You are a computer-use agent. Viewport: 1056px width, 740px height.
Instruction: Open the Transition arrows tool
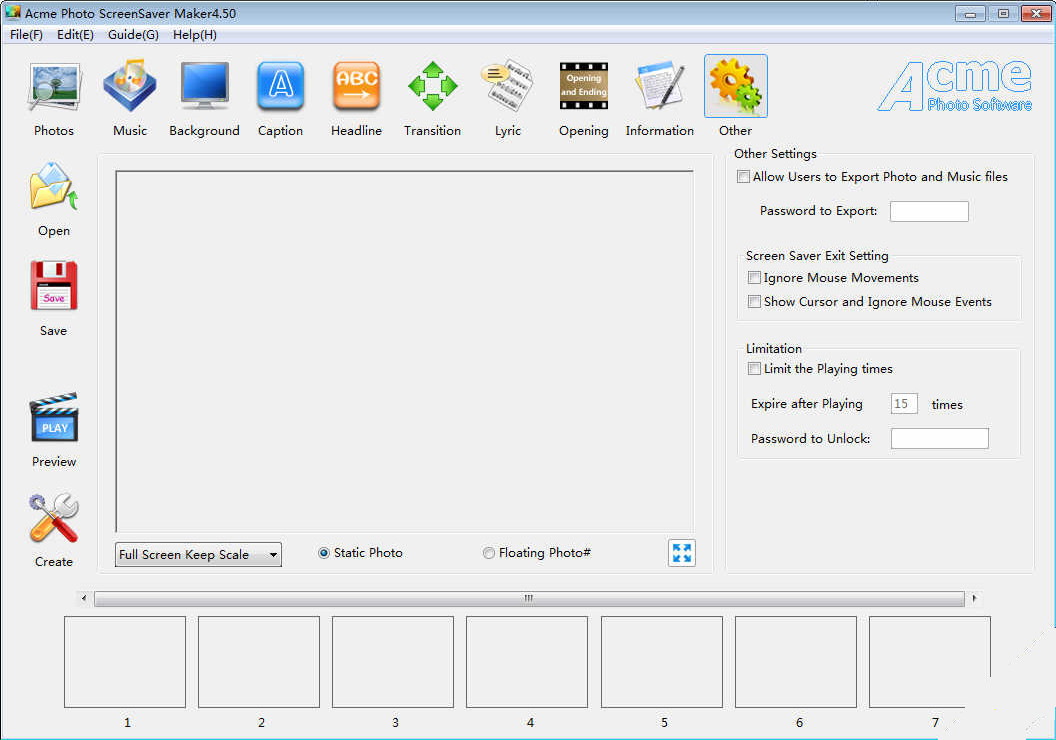pos(432,86)
